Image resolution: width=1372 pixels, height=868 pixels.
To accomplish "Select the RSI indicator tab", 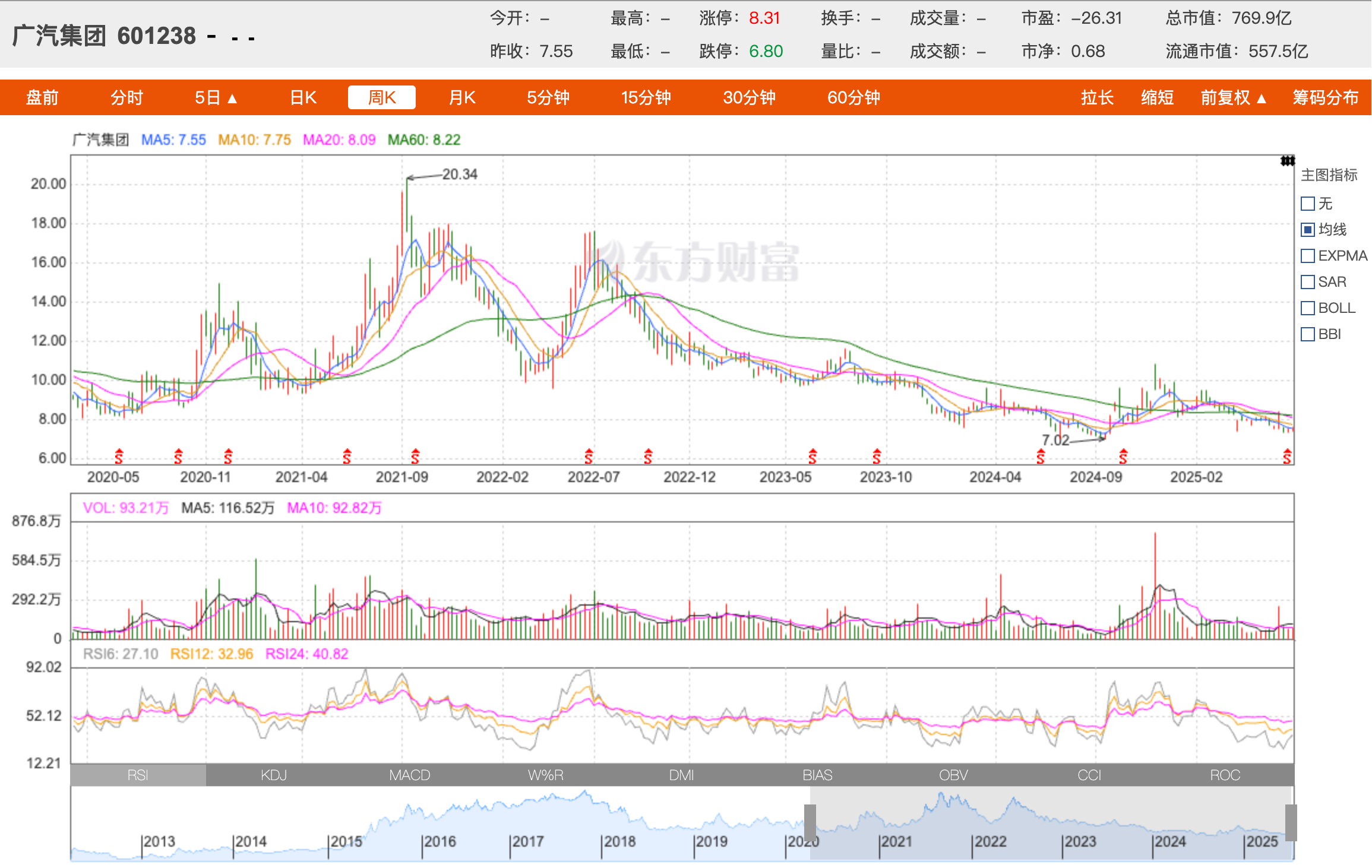I will pyautogui.click(x=138, y=775).
